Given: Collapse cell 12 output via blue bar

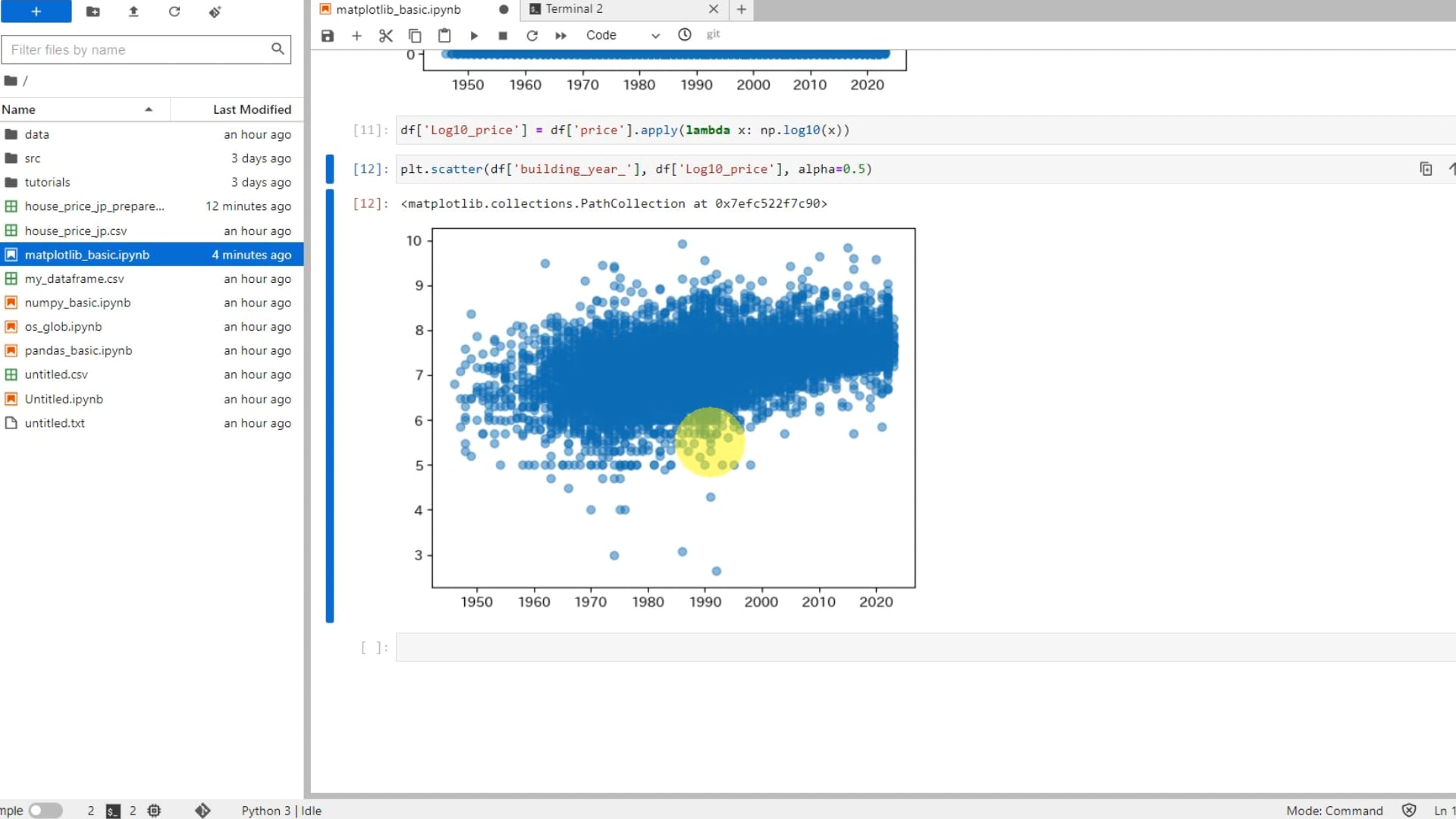Looking at the screenshot, I should coord(330,406).
